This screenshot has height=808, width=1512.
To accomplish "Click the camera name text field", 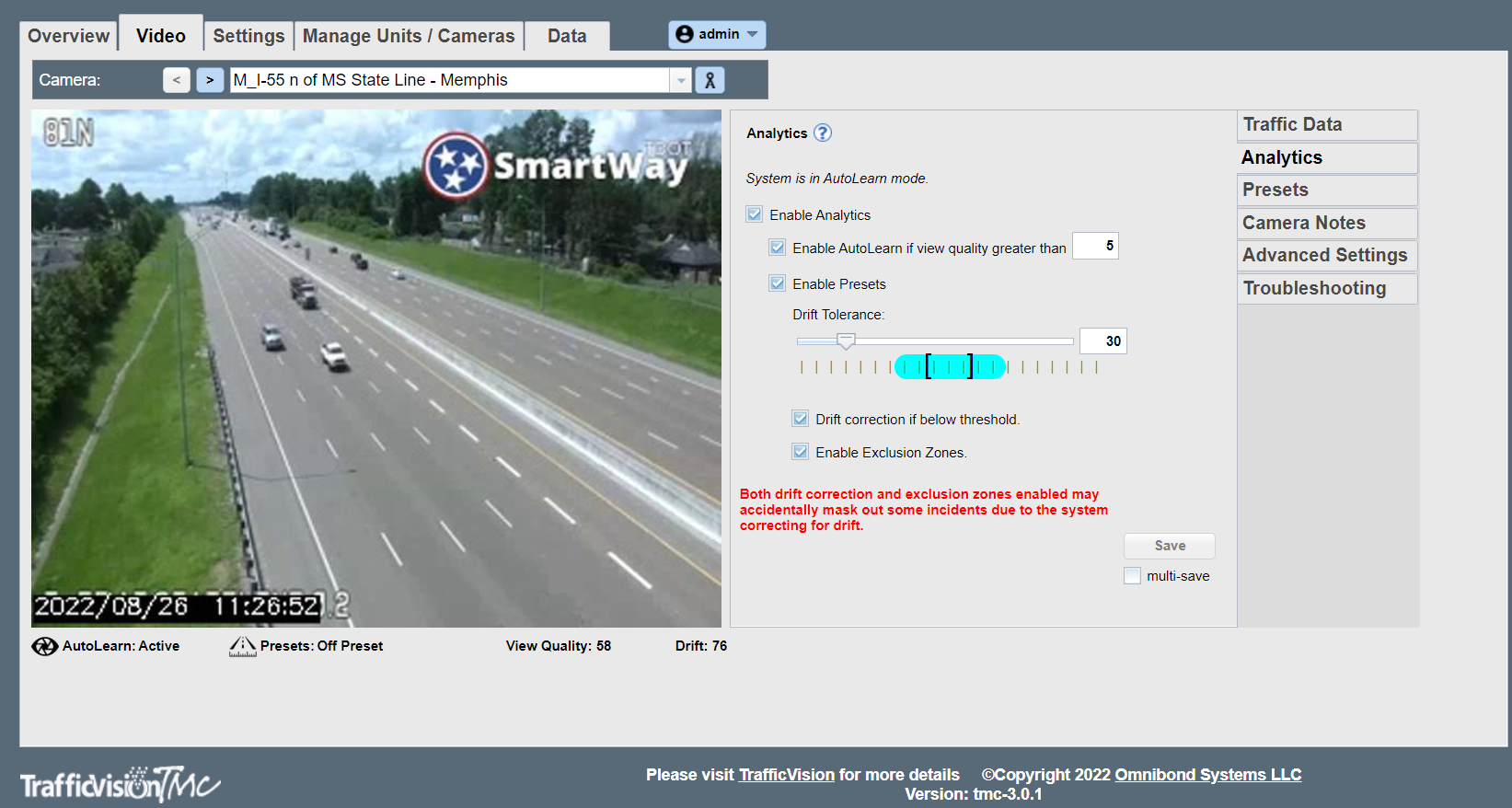I will tap(450, 80).
